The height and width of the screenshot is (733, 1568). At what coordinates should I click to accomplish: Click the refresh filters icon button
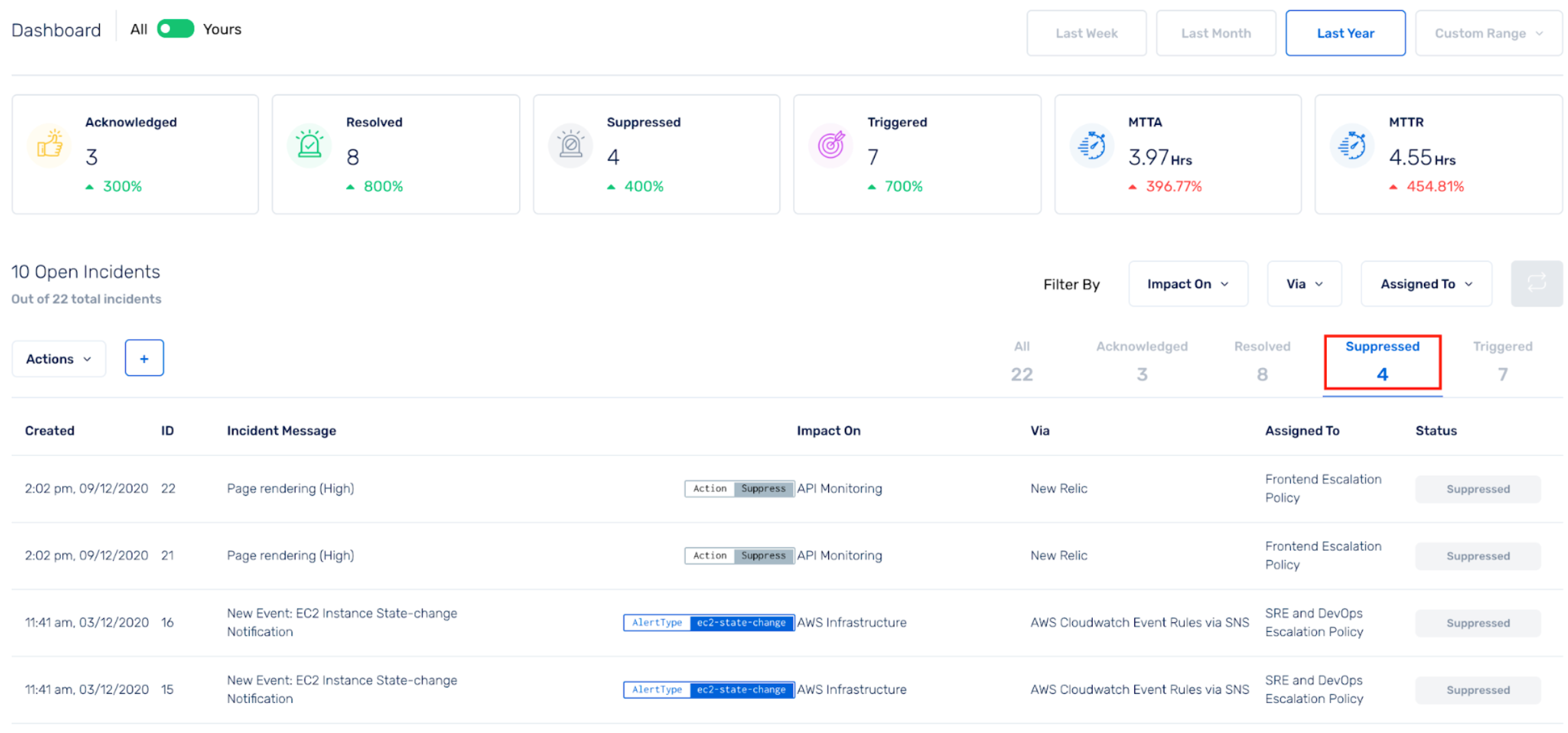tap(1537, 283)
